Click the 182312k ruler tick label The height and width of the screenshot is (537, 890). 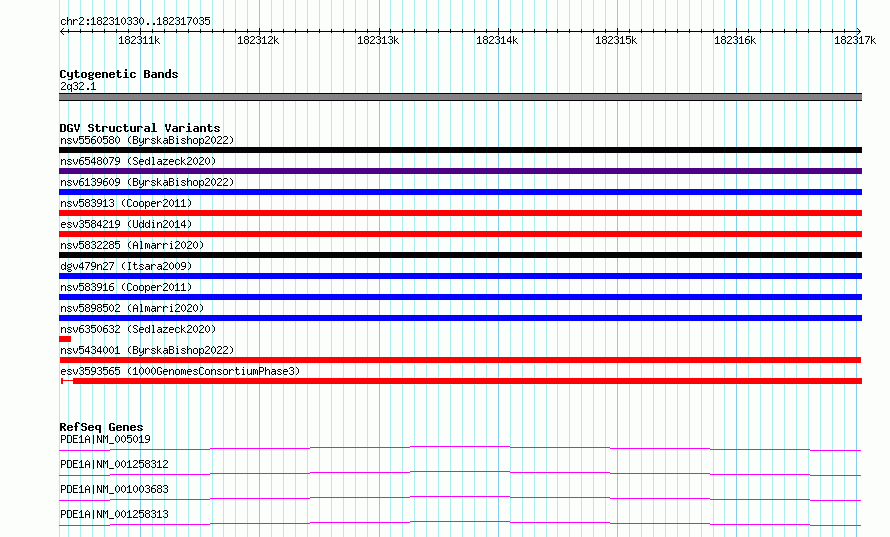click(258, 40)
